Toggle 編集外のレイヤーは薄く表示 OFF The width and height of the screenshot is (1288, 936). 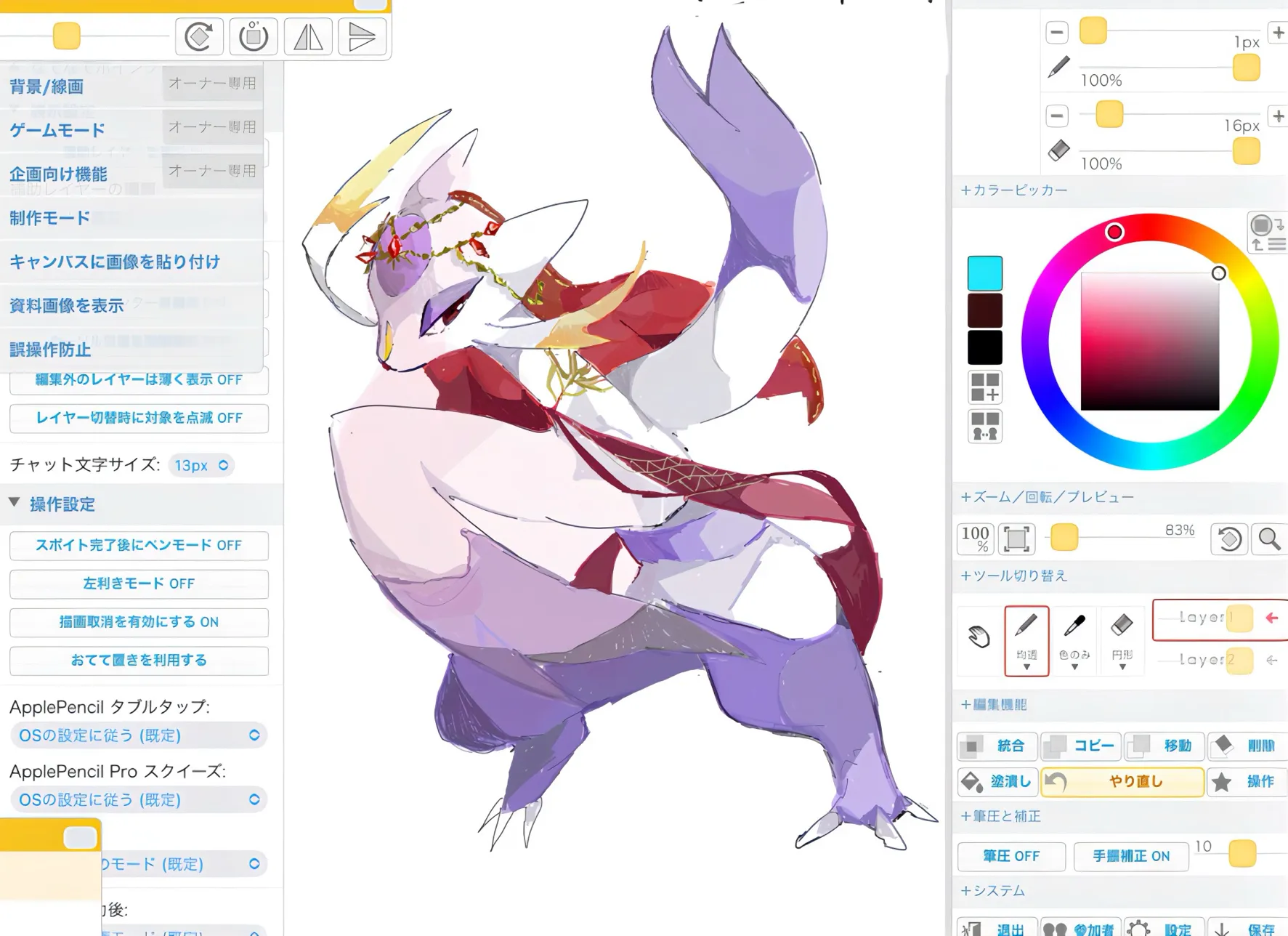139,379
